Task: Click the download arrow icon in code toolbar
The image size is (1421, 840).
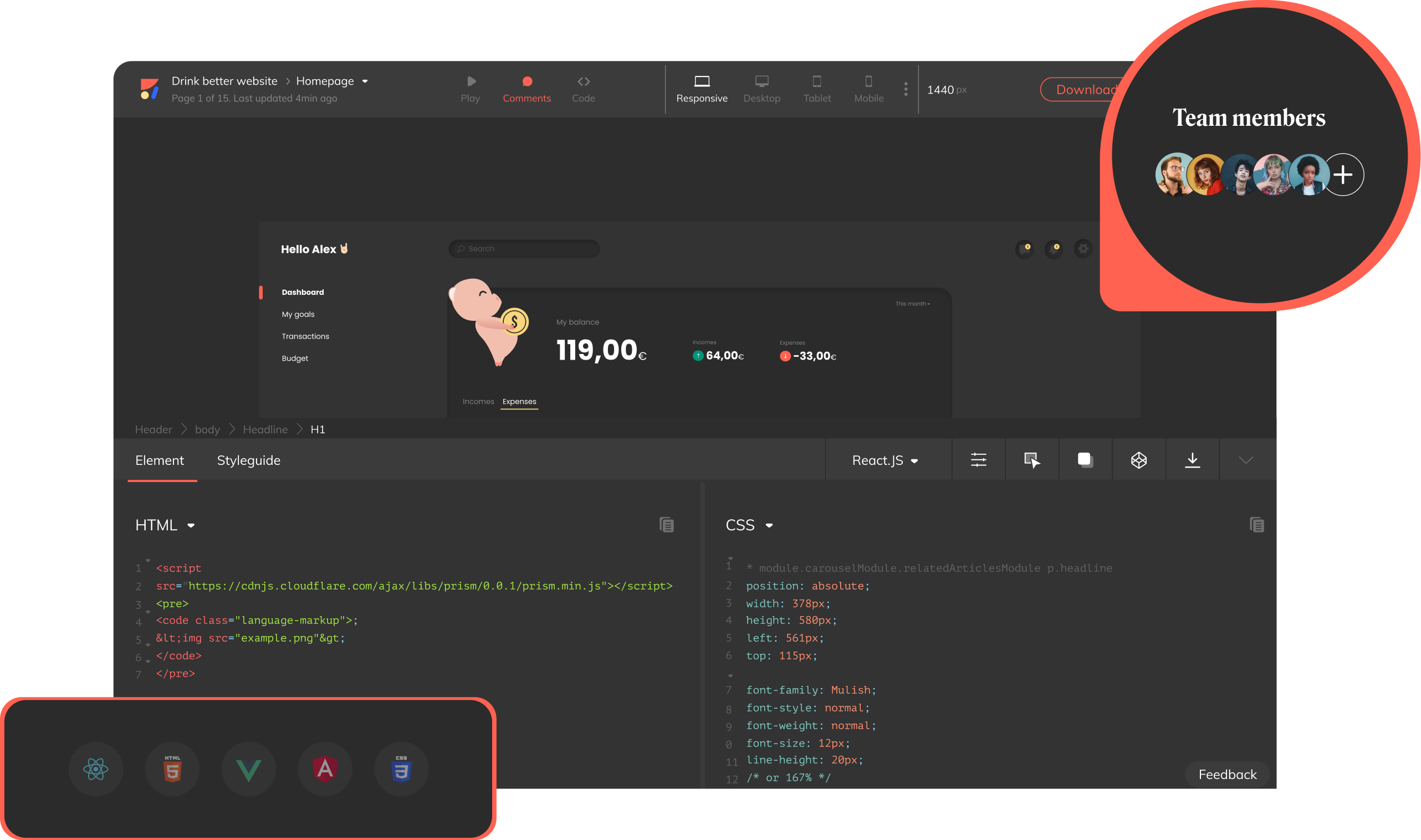Action: (x=1192, y=460)
